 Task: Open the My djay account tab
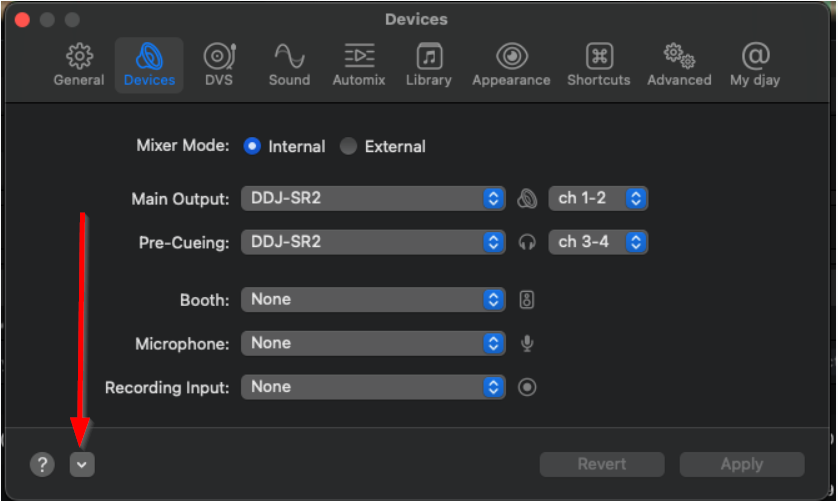pyautogui.click(x=755, y=65)
